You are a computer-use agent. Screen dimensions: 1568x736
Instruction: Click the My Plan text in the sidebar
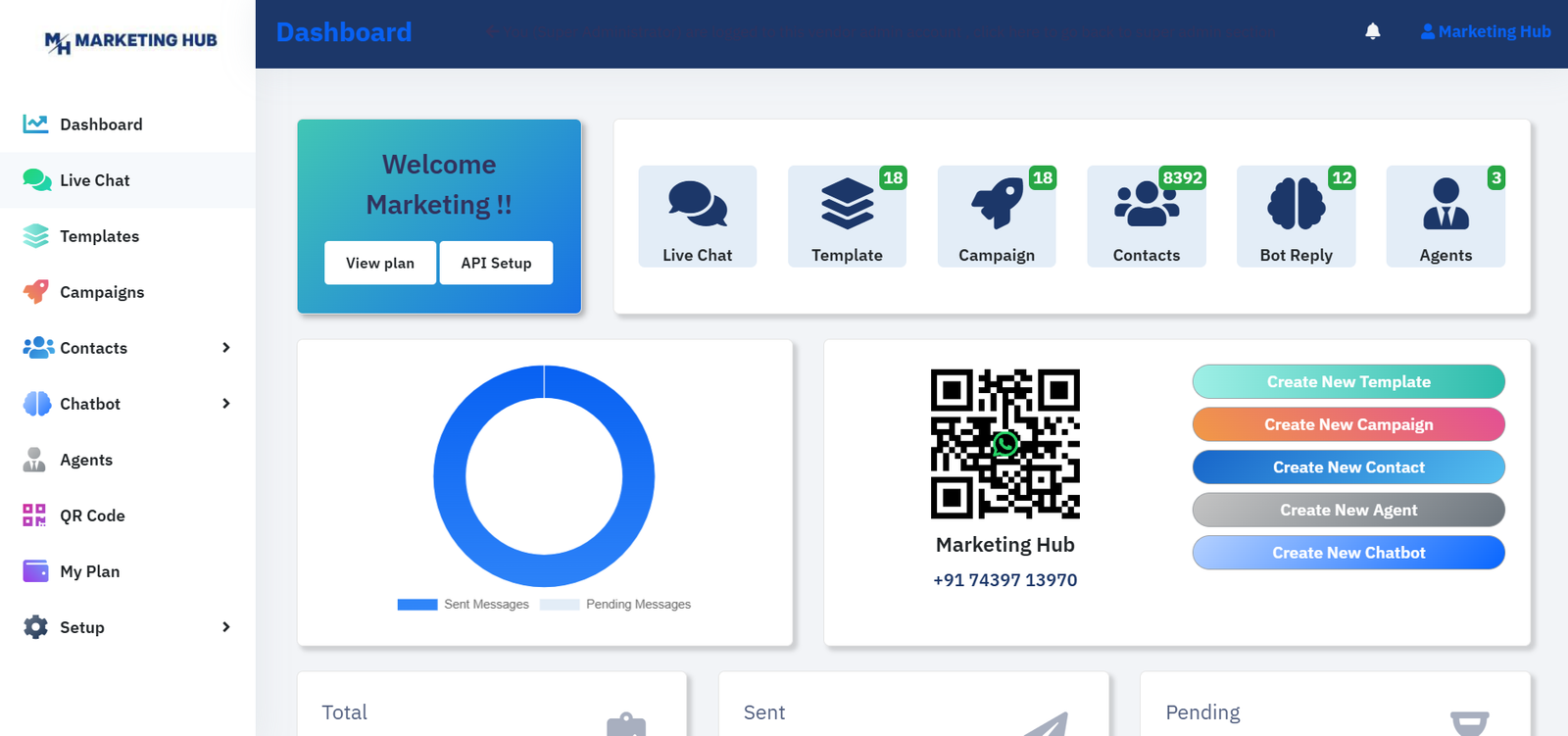point(89,571)
